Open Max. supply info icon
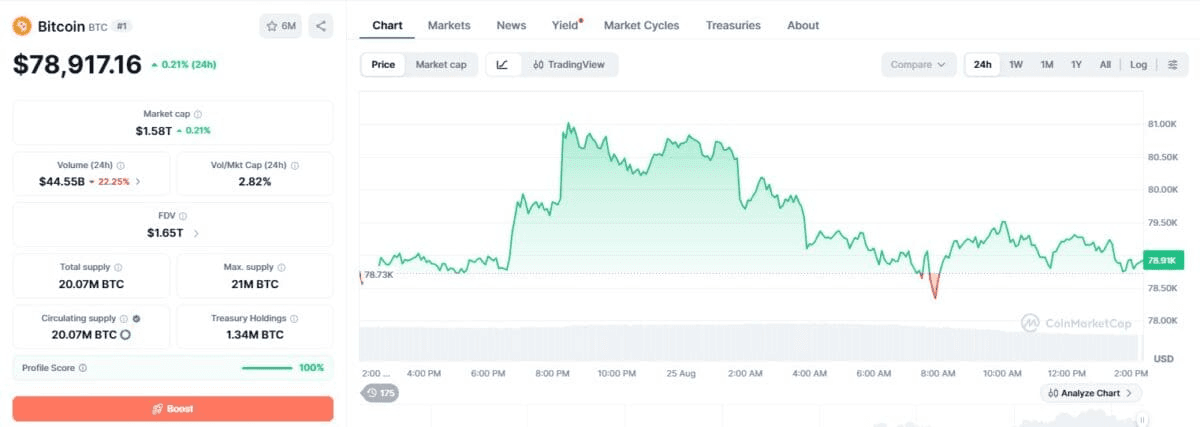1200x427 pixels. click(x=282, y=267)
